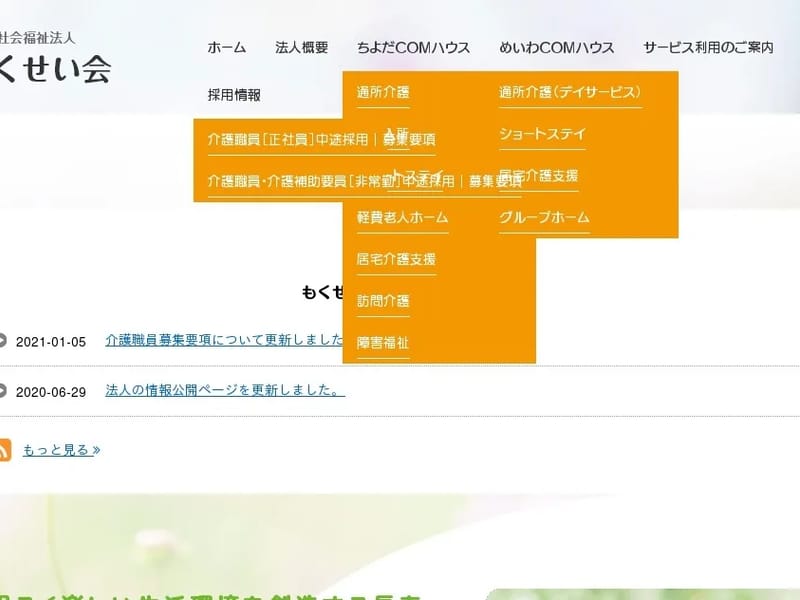This screenshot has height=600, width=800.
Task: Select グループホーム submenu entry
Action: pos(544,217)
